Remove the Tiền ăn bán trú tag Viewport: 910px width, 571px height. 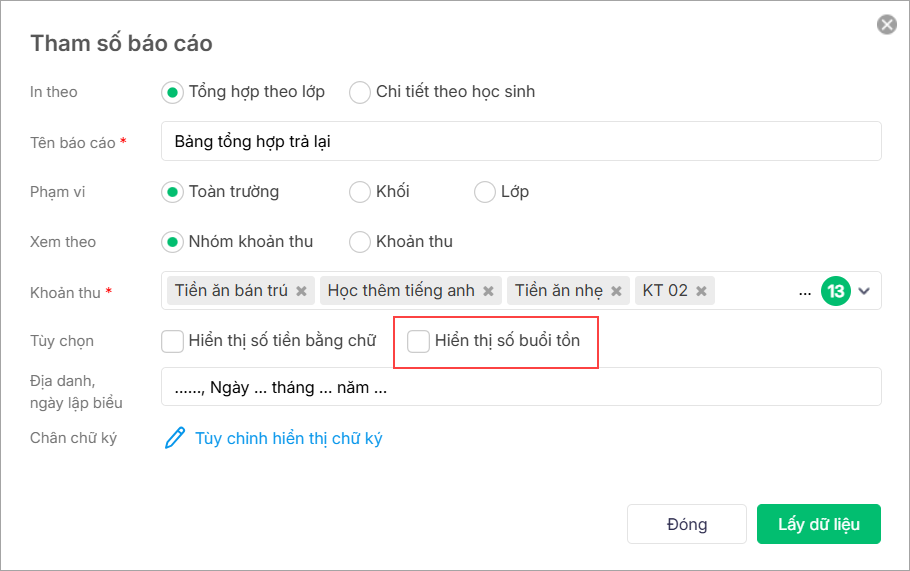pyautogui.click(x=301, y=291)
